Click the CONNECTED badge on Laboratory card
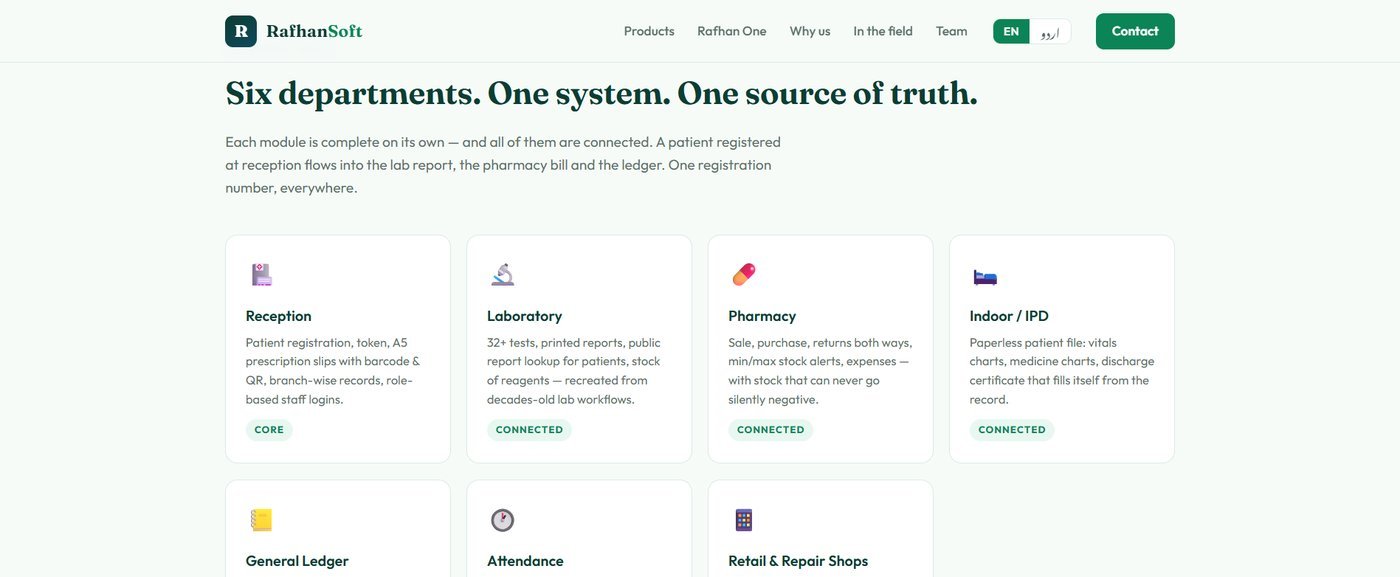The image size is (1400, 577). click(x=529, y=430)
